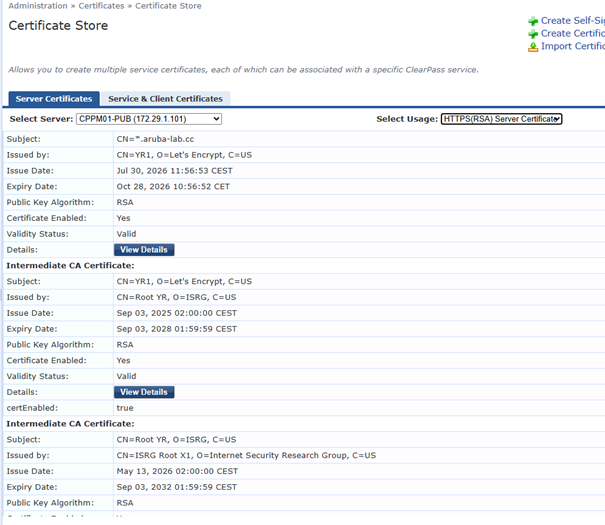Open the Select Server dropdown

click(149, 119)
